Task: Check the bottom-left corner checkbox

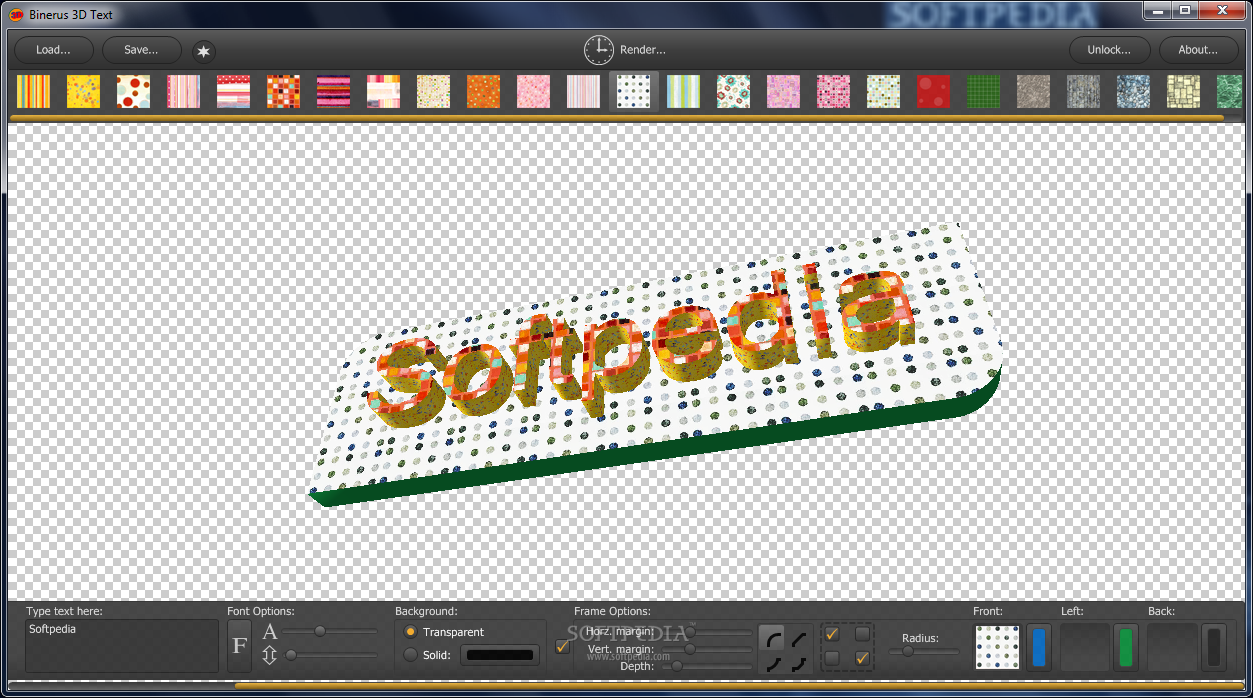Action: tap(832, 658)
